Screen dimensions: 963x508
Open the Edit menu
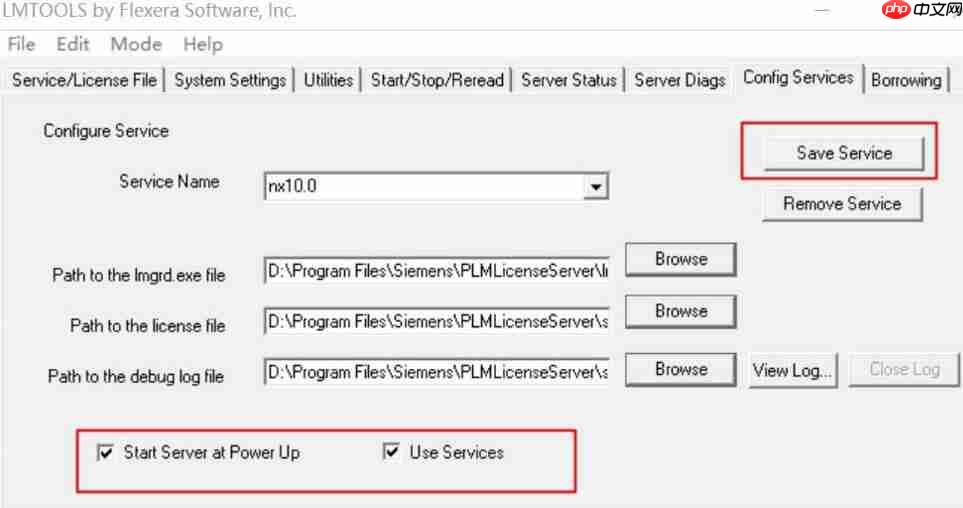(x=73, y=44)
